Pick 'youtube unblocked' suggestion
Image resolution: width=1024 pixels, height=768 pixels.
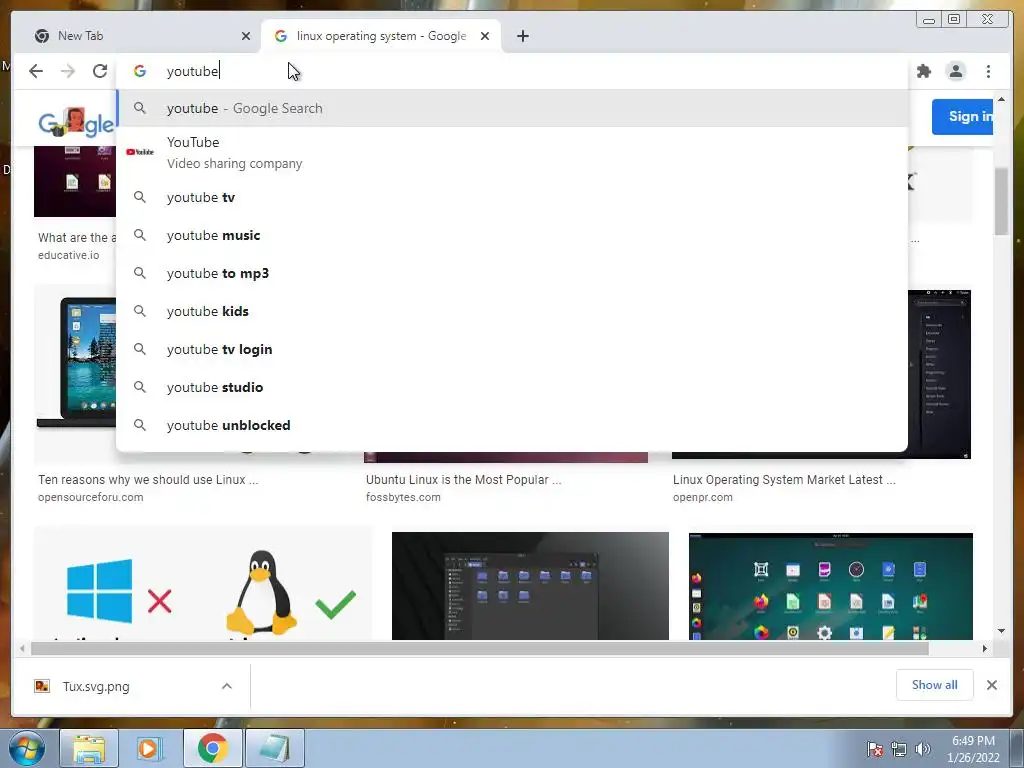tap(512, 425)
